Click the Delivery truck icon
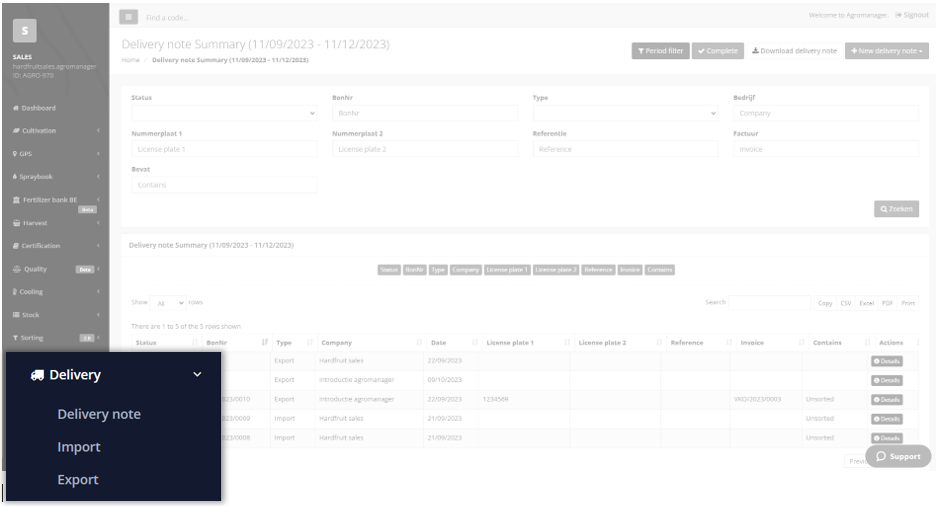Viewport: 940px width, 506px height. click(x=37, y=375)
